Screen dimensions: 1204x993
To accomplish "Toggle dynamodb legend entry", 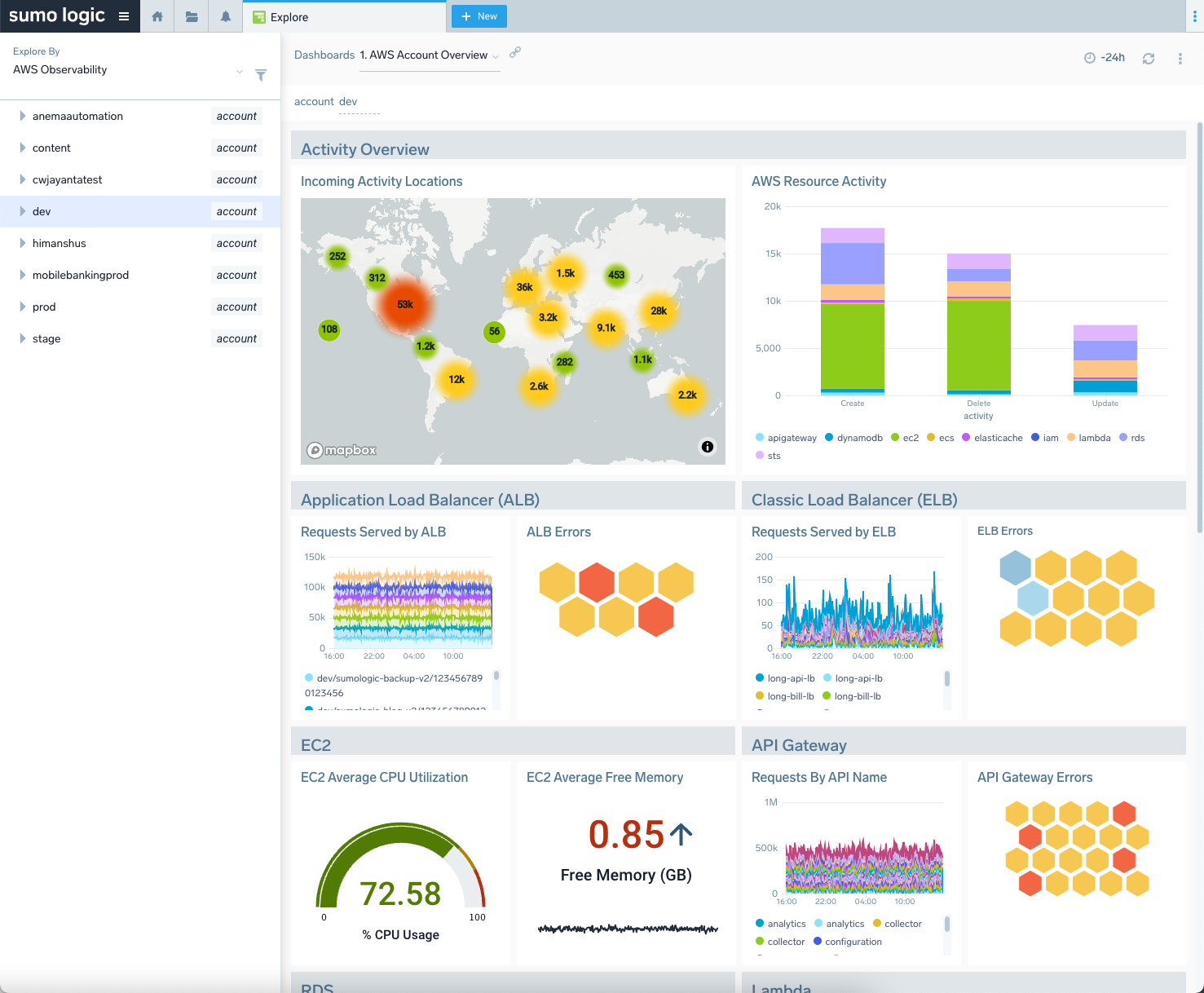I will [853, 438].
